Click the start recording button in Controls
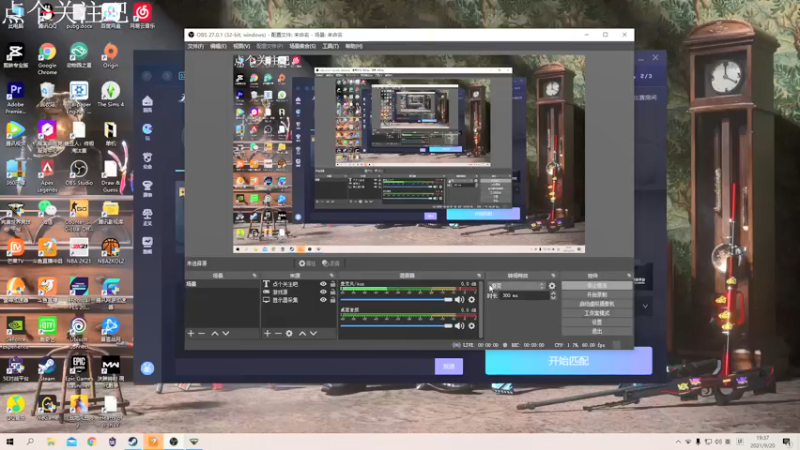 [596, 295]
